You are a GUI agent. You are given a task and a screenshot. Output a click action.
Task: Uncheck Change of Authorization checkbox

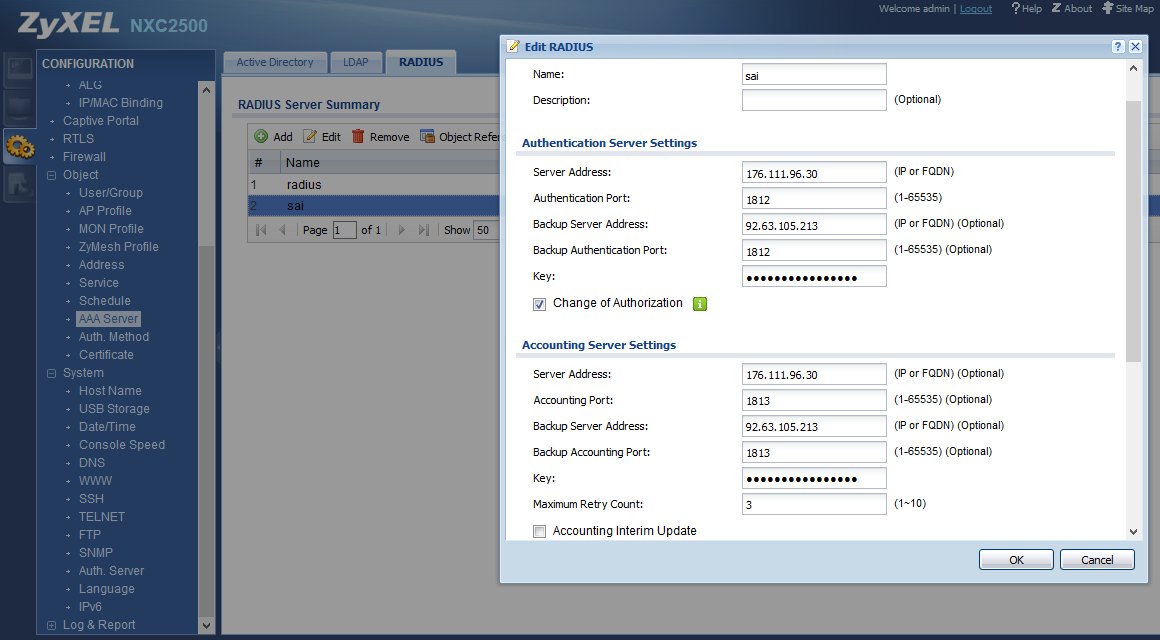click(540, 304)
